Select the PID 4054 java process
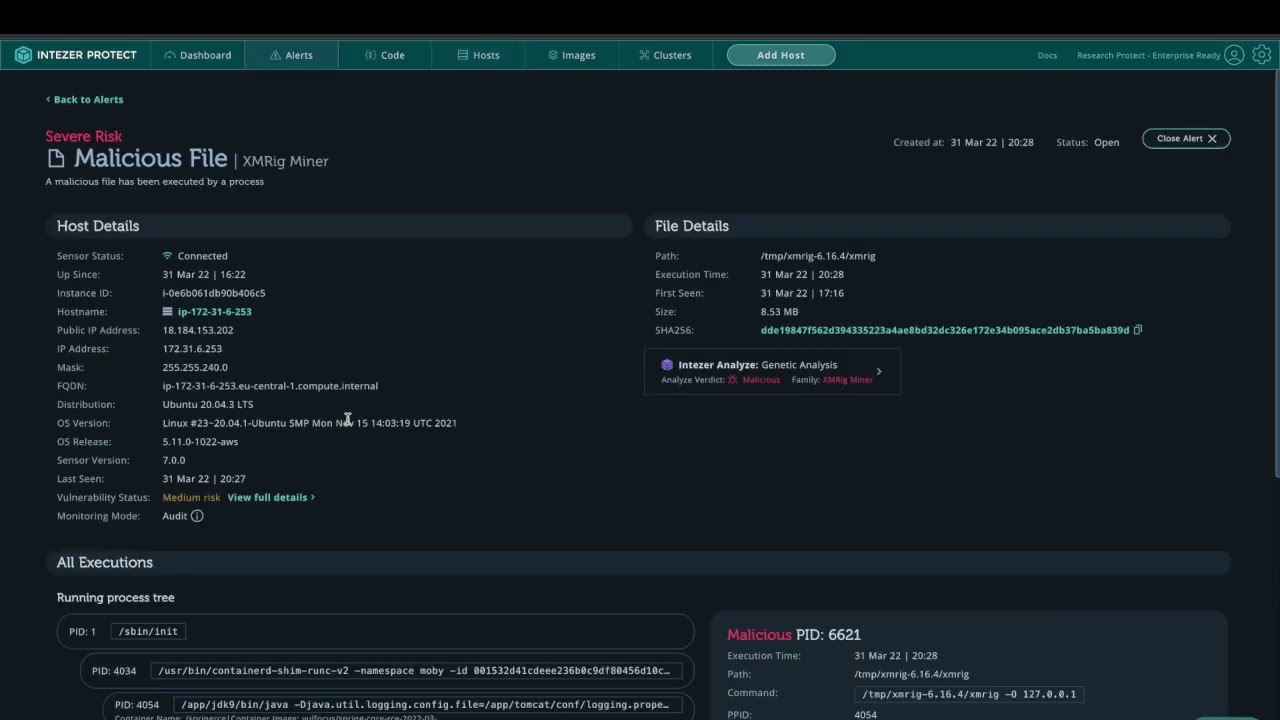 tap(398, 705)
